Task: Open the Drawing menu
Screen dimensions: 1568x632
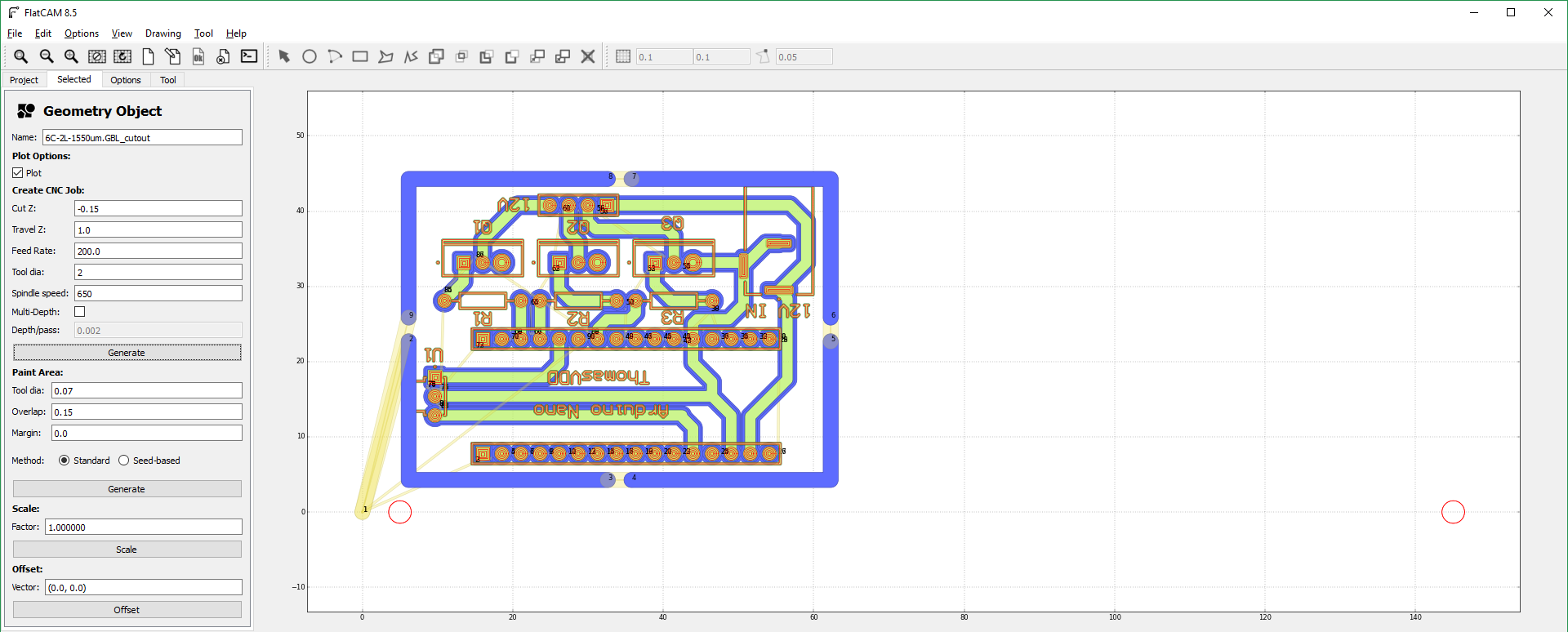Action: (163, 33)
